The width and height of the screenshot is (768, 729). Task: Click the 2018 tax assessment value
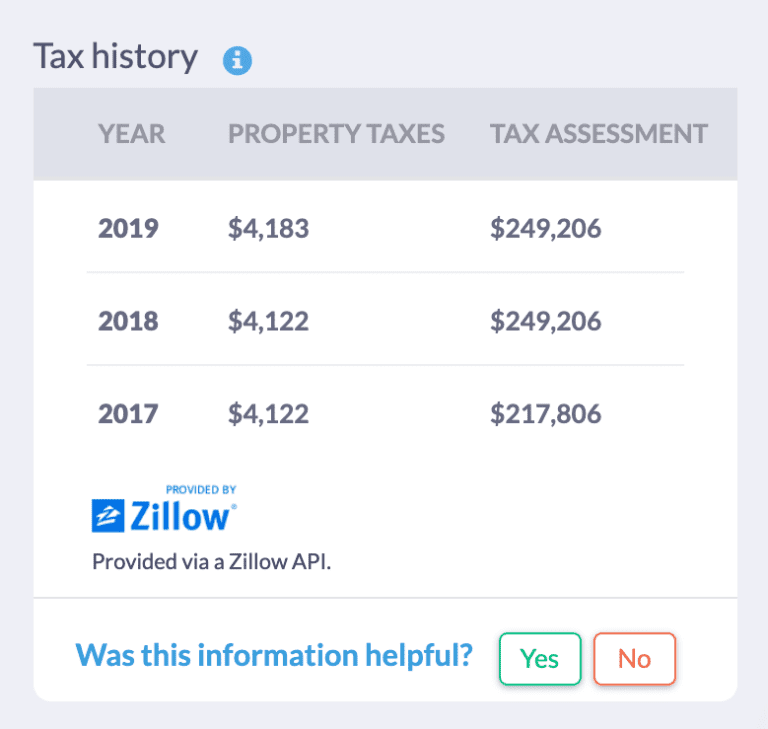545,320
